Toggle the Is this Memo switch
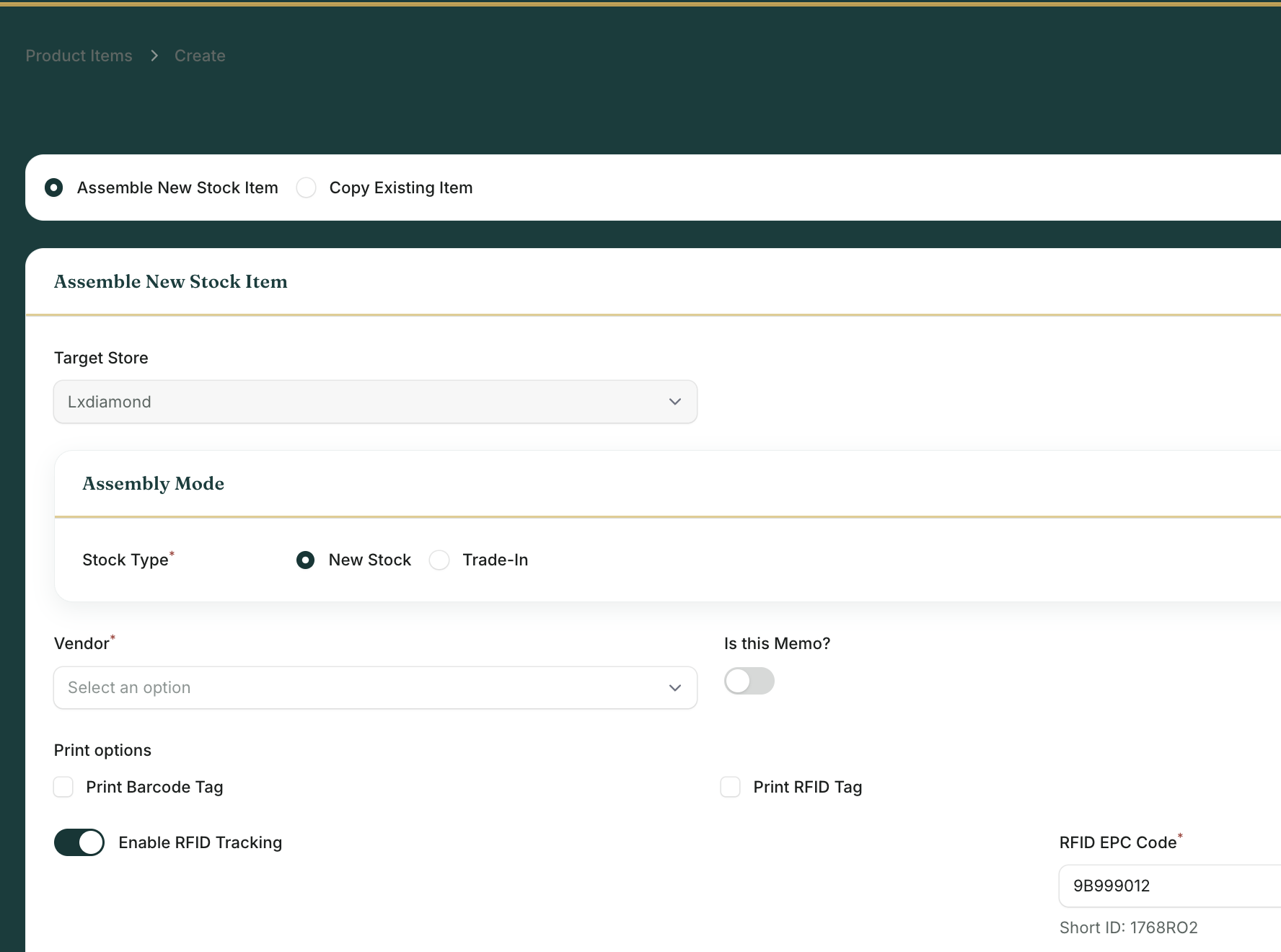Viewport: 1281px width, 952px height. point(749,681)
